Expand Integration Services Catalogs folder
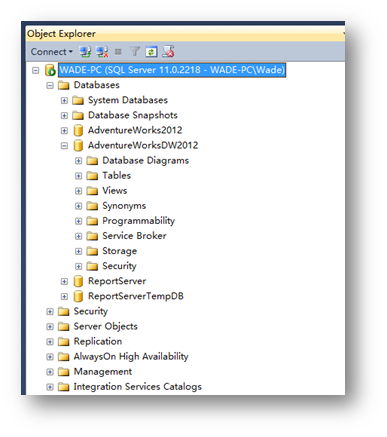Image resolution: width=387 pixels, height=437 pixels. (50, 387)
